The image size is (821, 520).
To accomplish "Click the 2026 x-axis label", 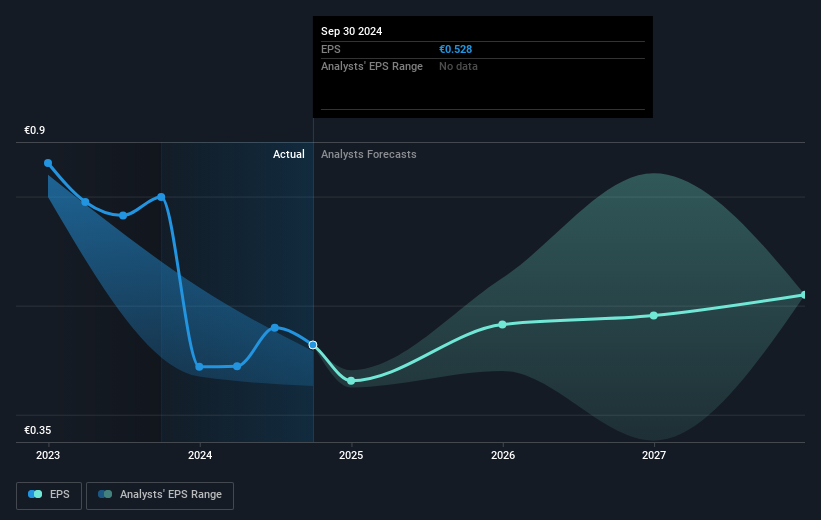I will pyautogui.click(x=503, y=456).
